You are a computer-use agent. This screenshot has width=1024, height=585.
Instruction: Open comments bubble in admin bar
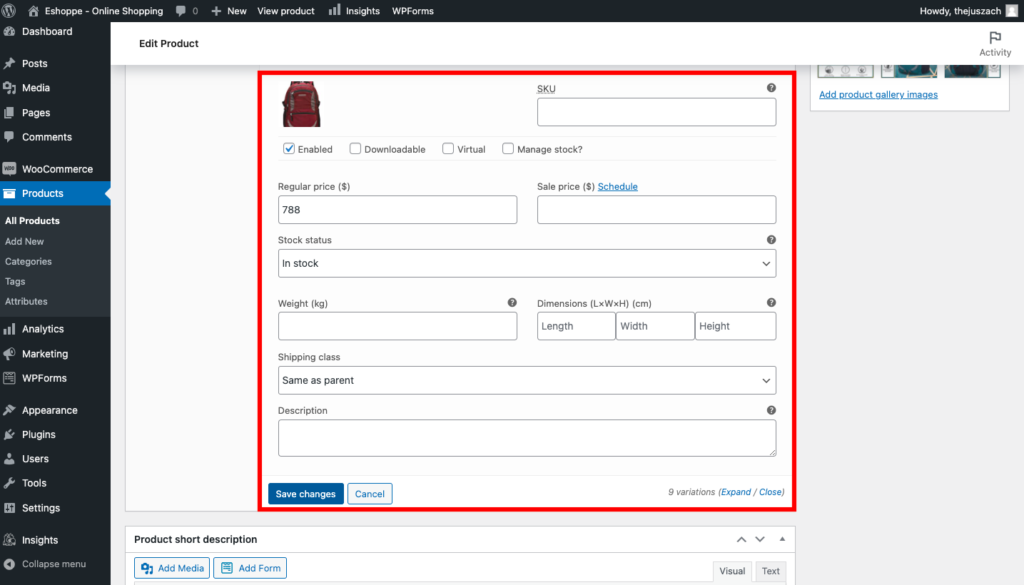click(185, 11)
